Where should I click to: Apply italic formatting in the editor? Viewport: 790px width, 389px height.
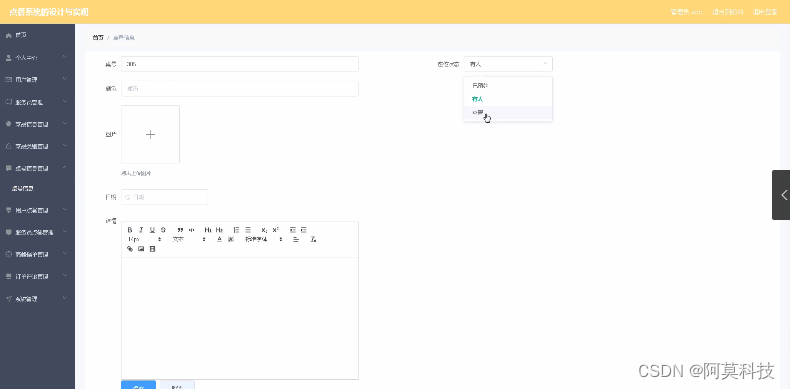[141, 230]
